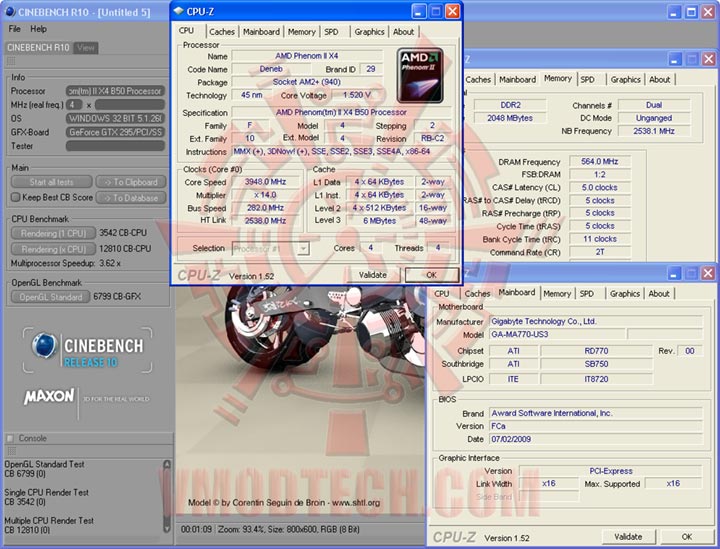Select About tab in memory CPU-Z window

pyautogui.click(x=659, y=79)
